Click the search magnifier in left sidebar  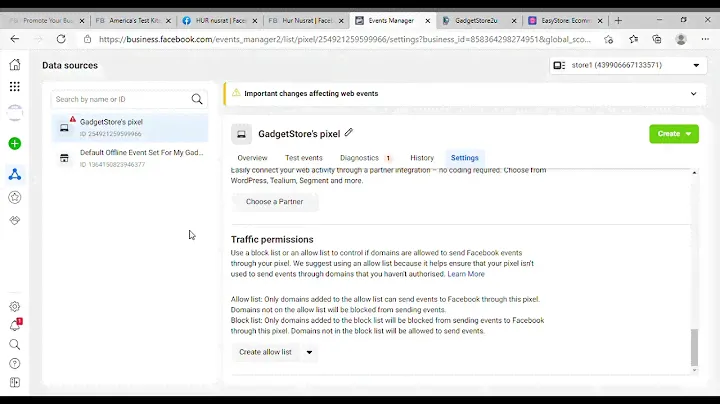(15, 345)
